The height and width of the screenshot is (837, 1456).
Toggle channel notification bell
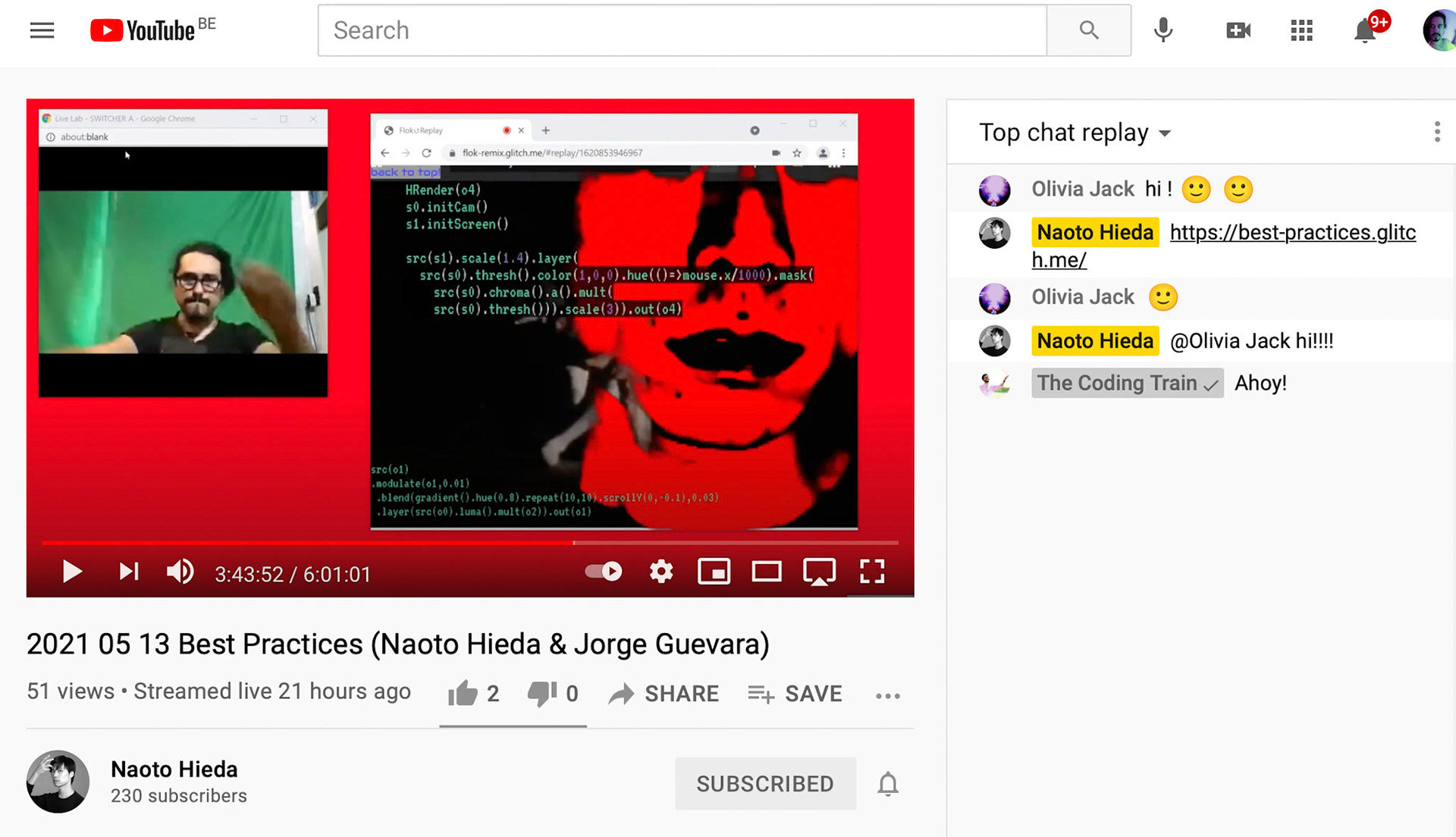point(888,784)
